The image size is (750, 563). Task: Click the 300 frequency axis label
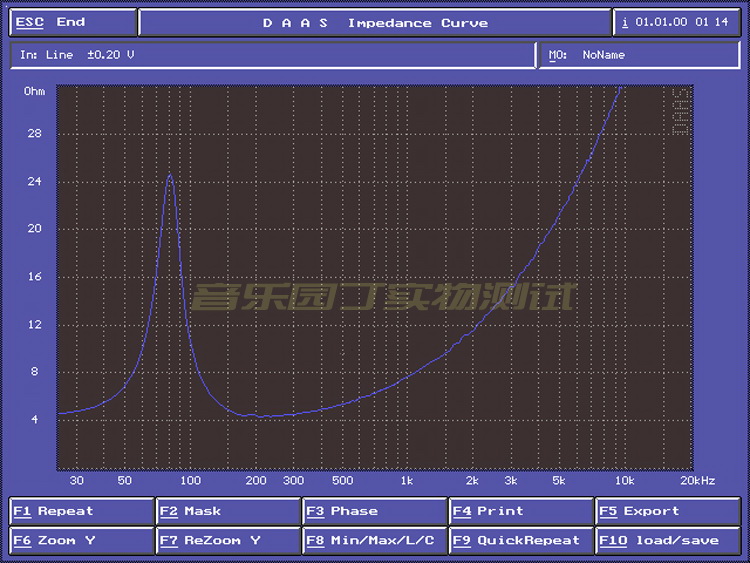293,481
